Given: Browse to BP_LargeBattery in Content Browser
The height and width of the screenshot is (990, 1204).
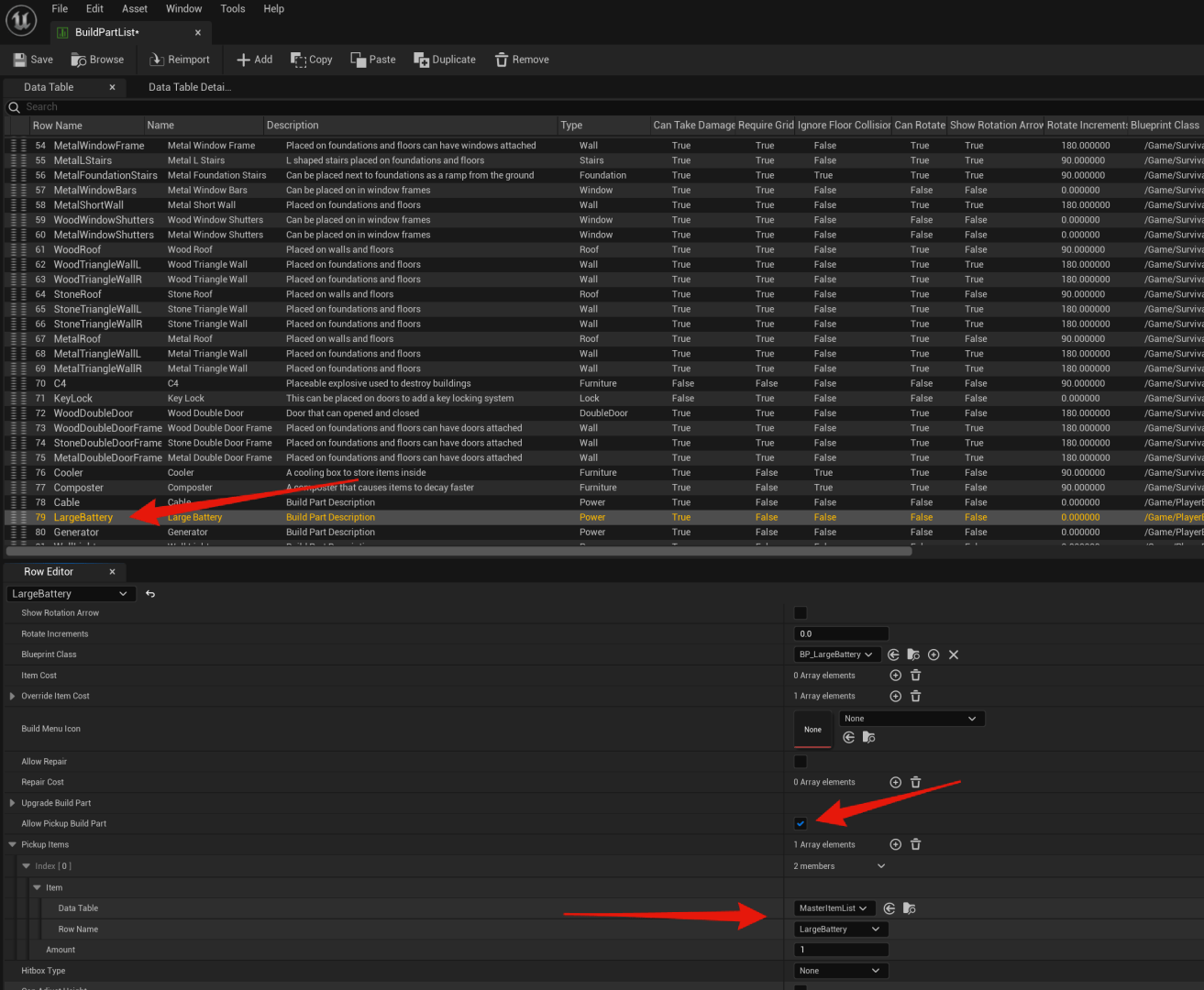Looking at the screenshot, I should click(x=913, y=654).
